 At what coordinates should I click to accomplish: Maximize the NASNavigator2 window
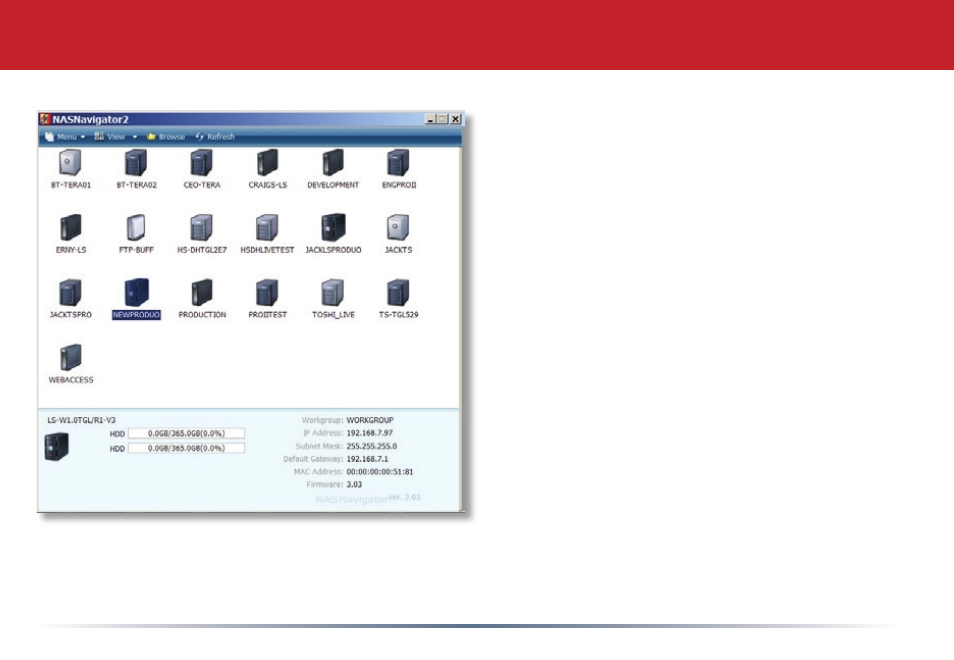pos(442,119)
